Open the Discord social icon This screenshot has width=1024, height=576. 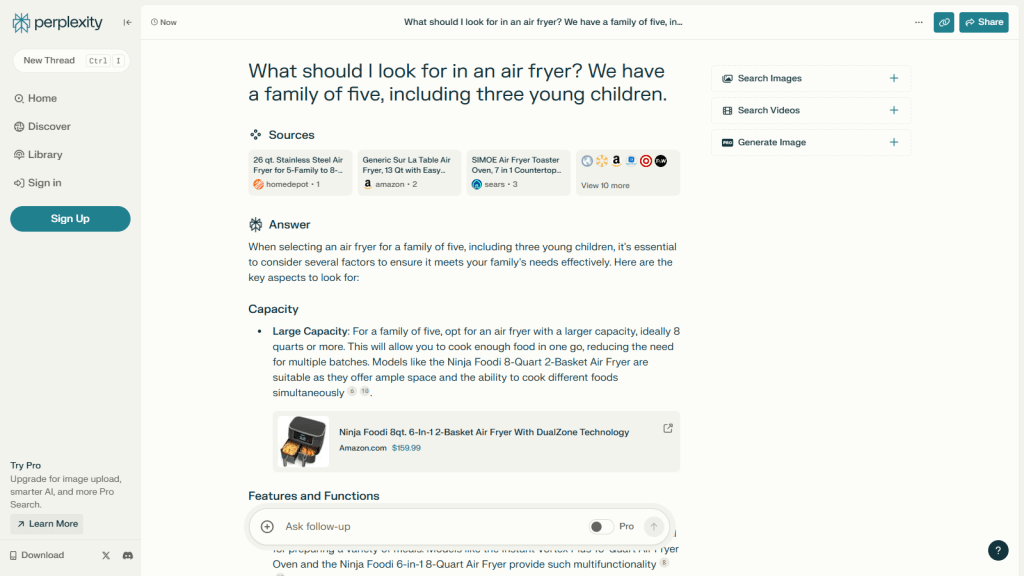pyautogui.click(x=127, y=555)
